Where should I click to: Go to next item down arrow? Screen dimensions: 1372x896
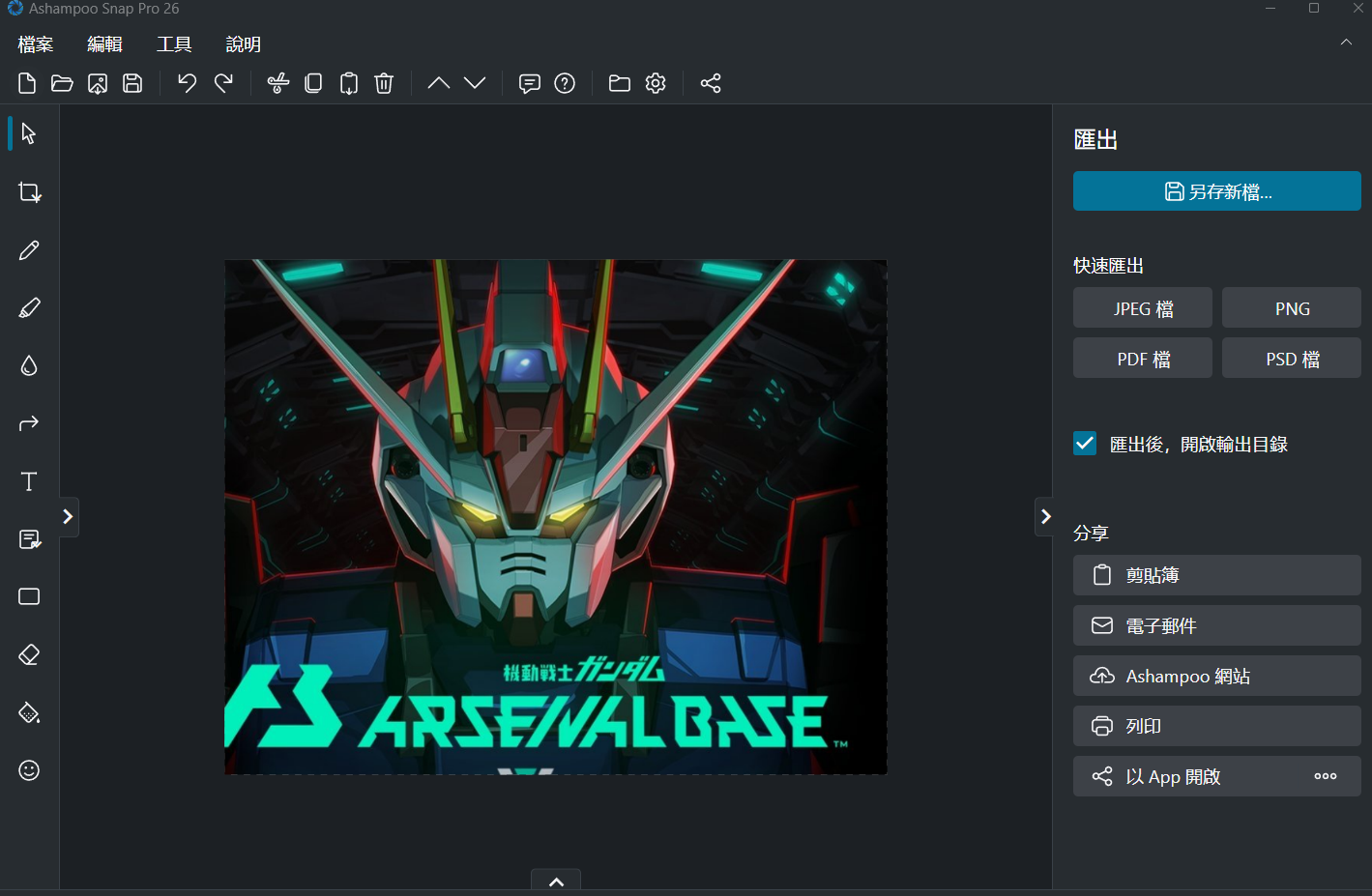(x=475, y=83)
